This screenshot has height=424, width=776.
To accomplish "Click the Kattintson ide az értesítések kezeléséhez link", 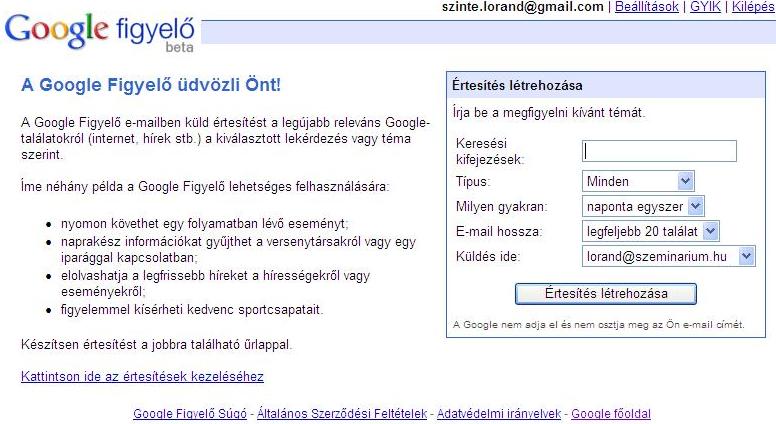I will 142,377.
